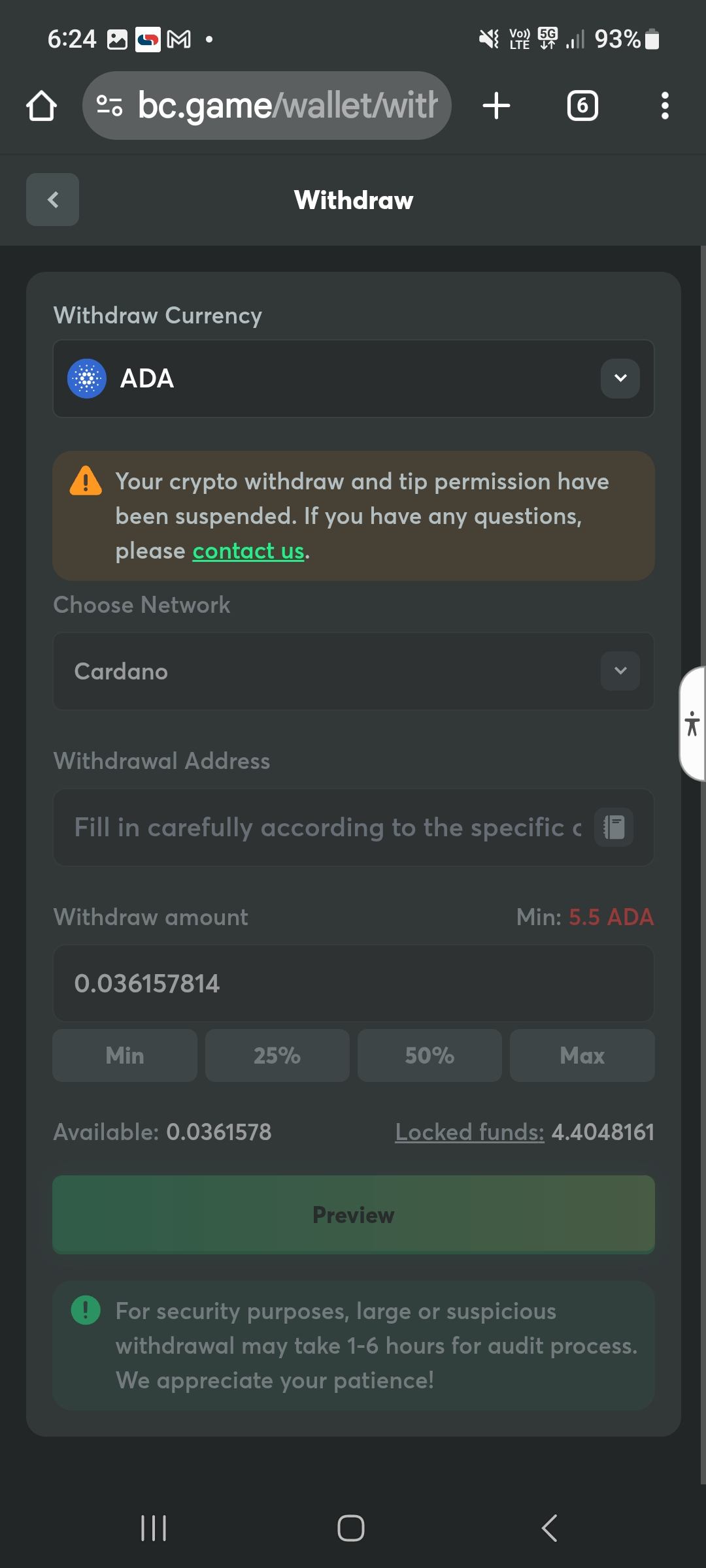Click the Preview button
Viewport: 706px width, 1568px height.
[354, 1215]
